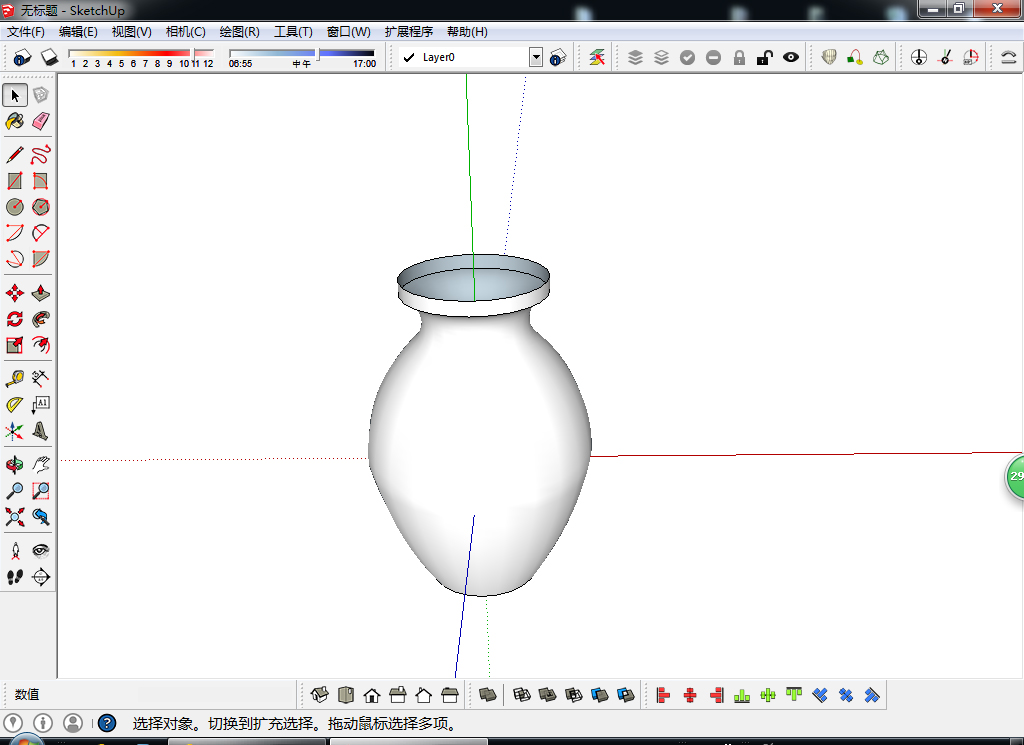Switch to the Iso view
This screenshot has width=1024, height=745.
point(319,695)
